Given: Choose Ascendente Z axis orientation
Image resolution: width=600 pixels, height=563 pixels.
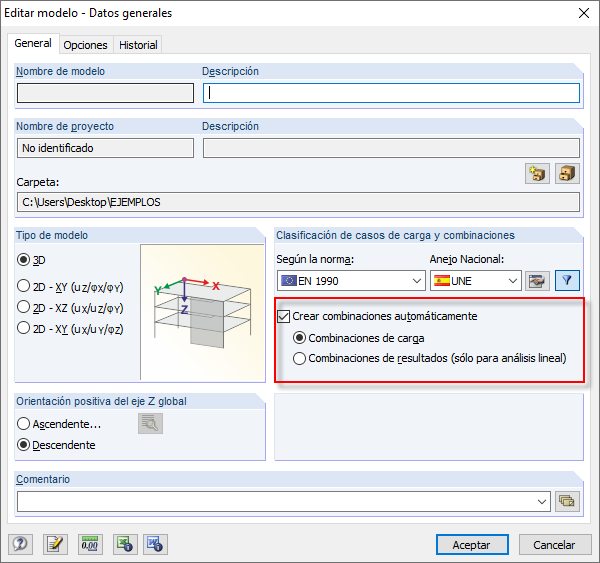Looking at the screenshot, I should 23,424.
